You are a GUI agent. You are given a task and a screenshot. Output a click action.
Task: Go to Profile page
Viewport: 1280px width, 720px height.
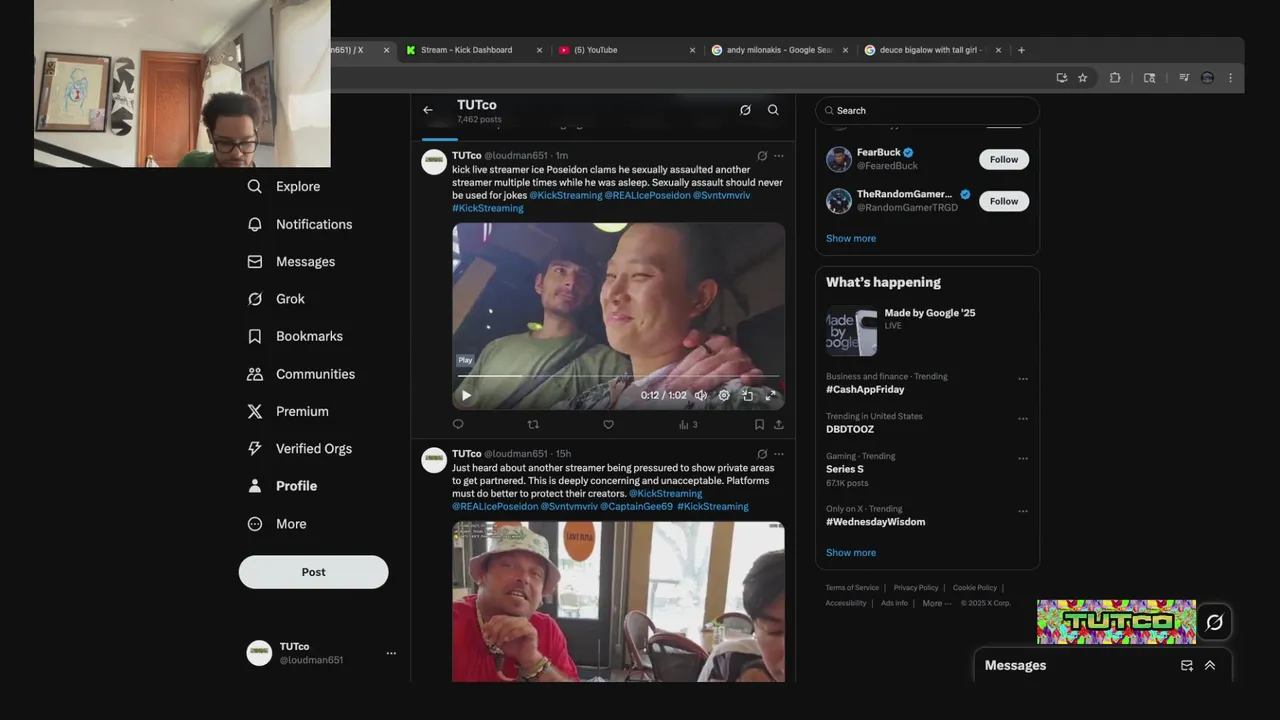(x=282, y=486)
